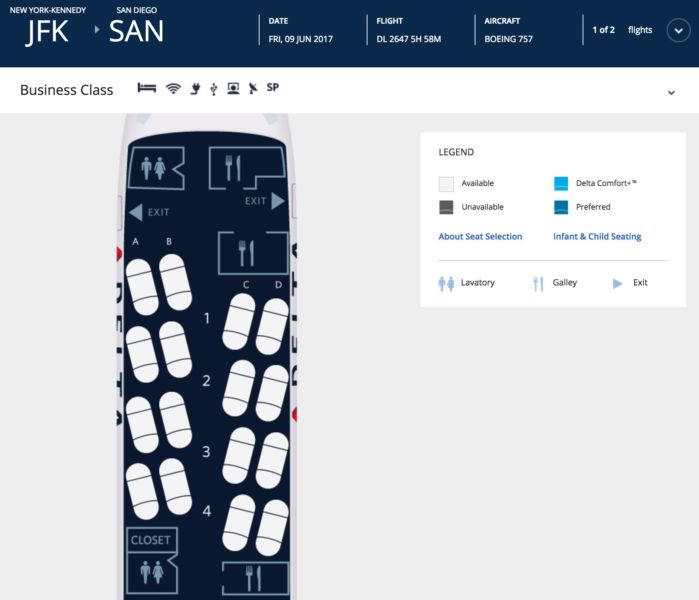This screenshot has height=600, width=699.
Task: Click the personal video screen icon
Action: (x=233, y=89)
